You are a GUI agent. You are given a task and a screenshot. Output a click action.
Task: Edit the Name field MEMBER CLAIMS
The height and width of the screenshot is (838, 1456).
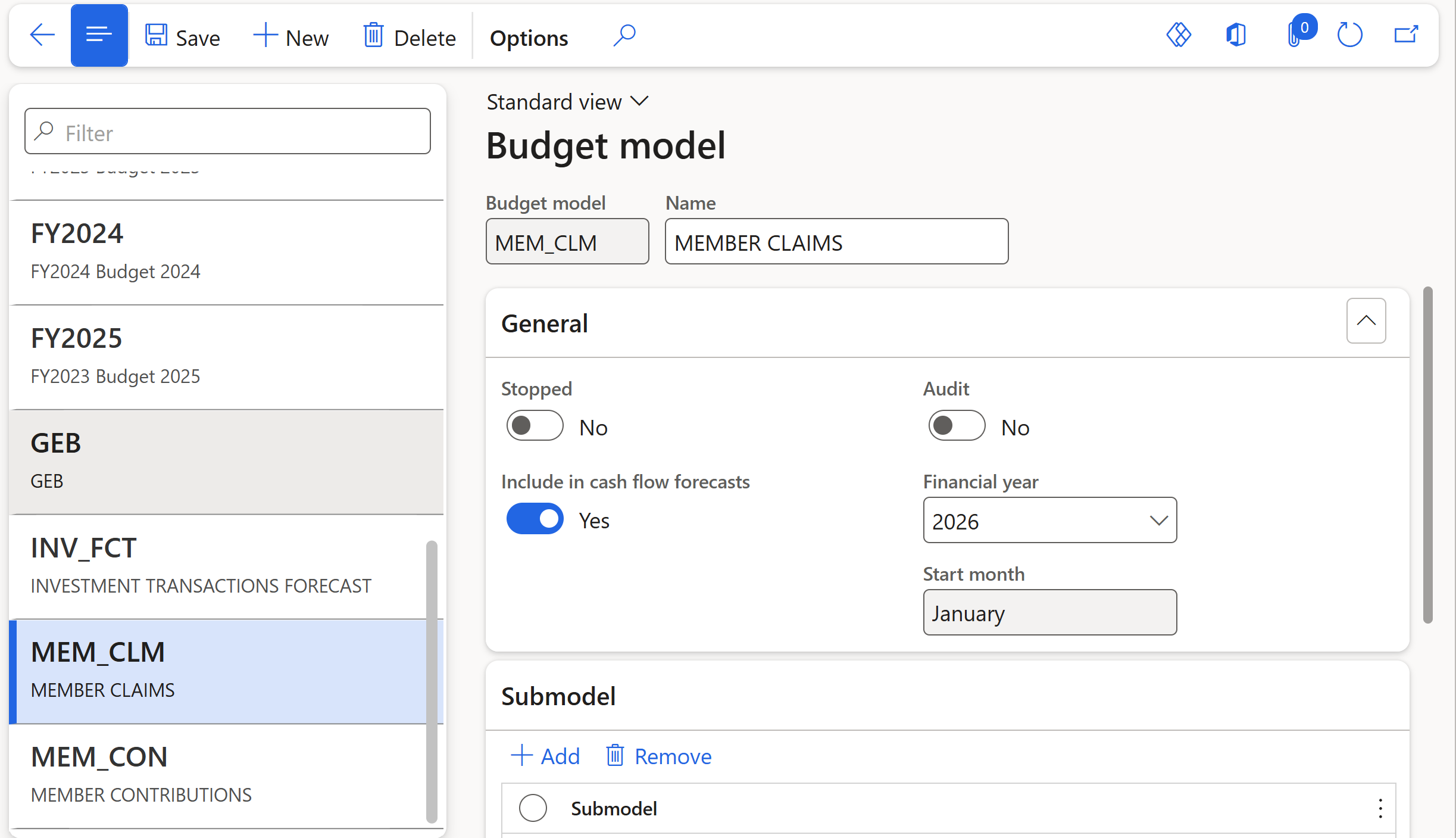(836, 242)
